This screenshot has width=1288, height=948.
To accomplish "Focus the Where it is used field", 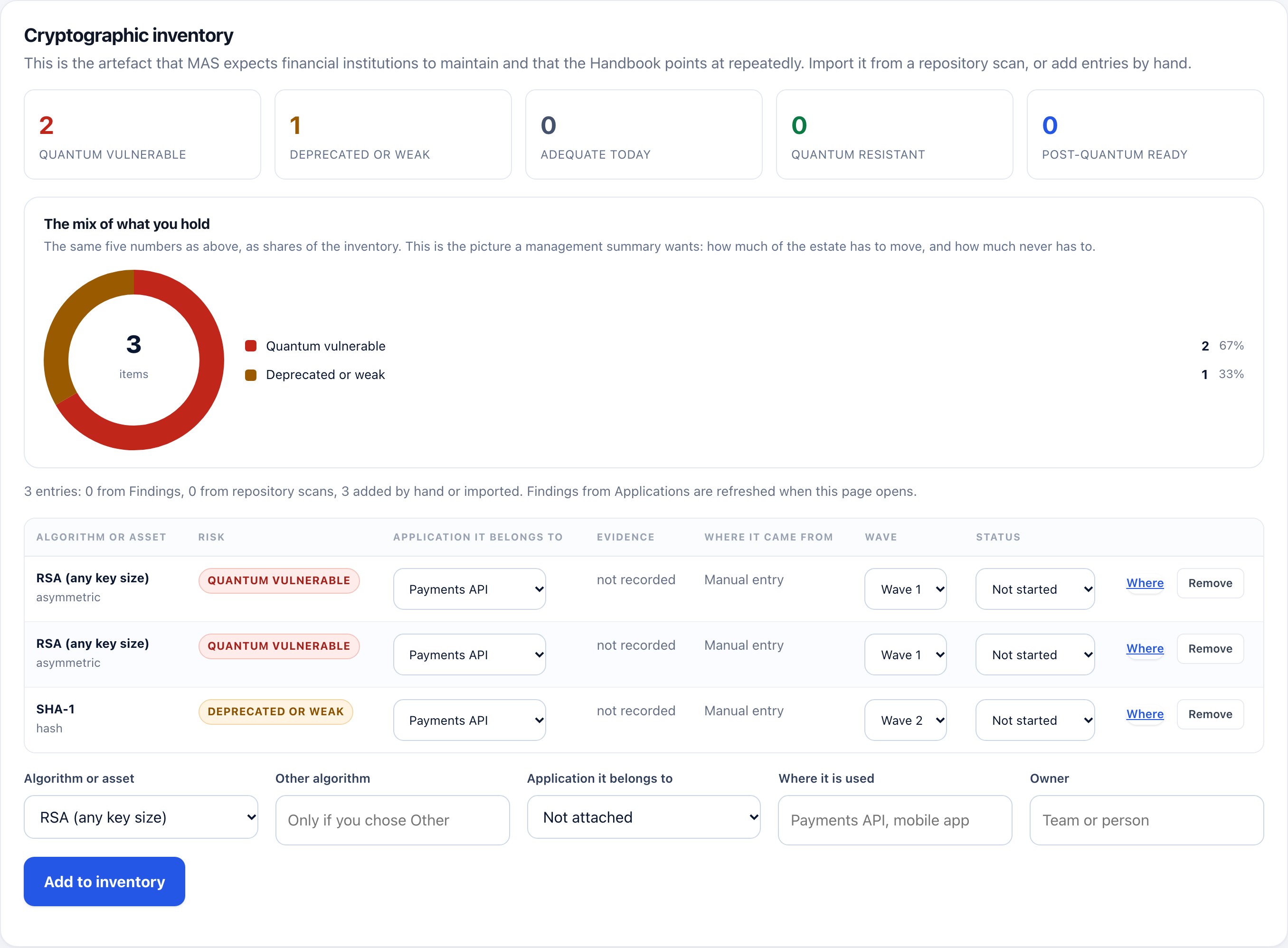I will (895, 820).
